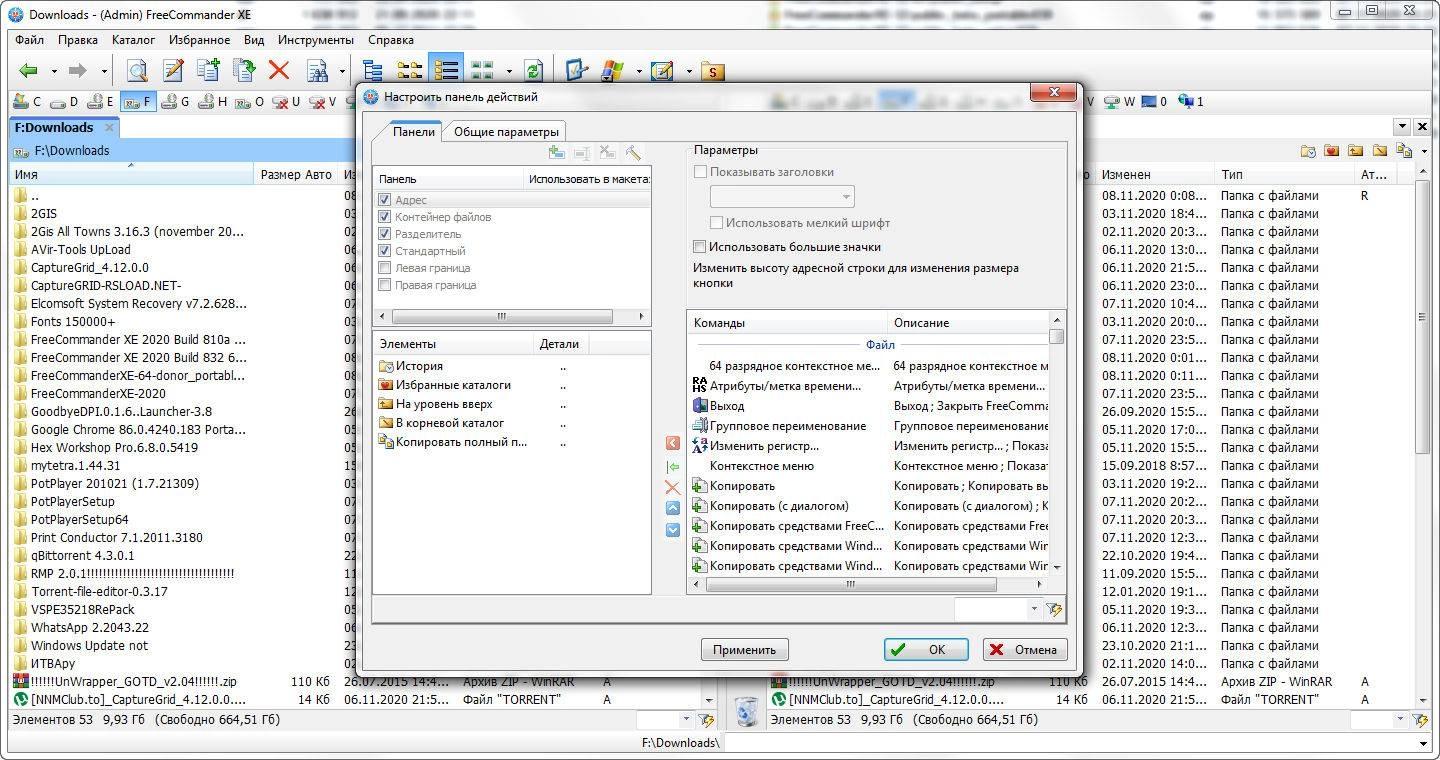The image size is (1440, 760).
Task: Open thumbnails view dropdown arrow
Action: tap(508, 71)
